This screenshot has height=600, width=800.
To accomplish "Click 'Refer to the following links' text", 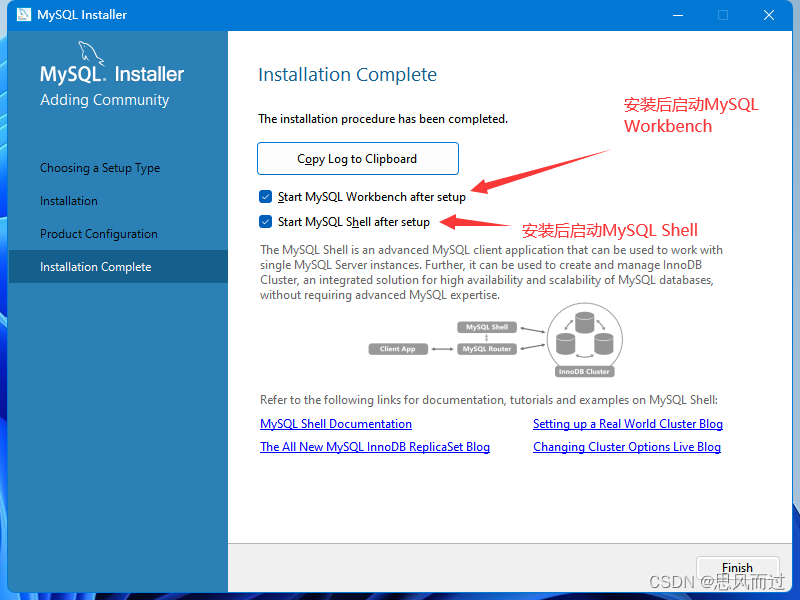I will [489, 400].
